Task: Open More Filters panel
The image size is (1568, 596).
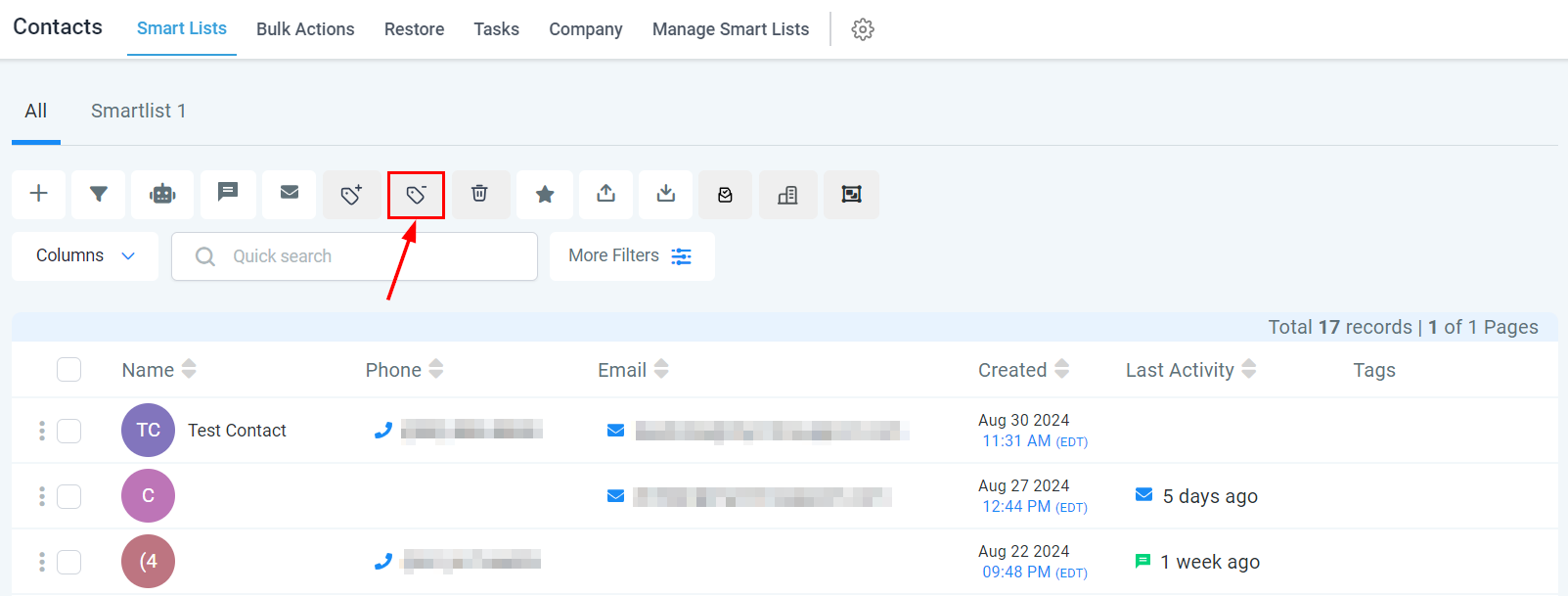Action: 632,255
